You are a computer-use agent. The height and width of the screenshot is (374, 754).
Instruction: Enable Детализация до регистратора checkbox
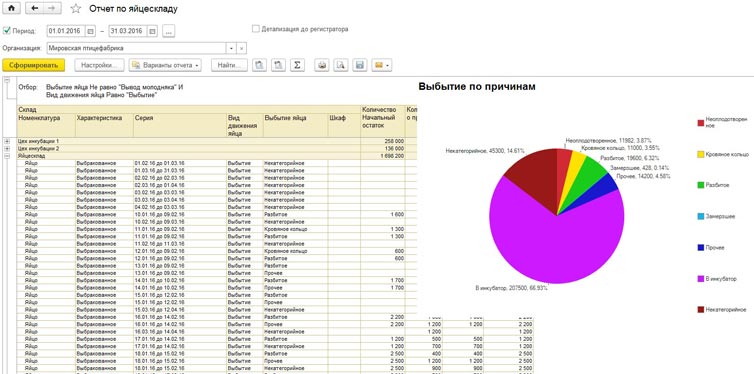tap(256, 29)
